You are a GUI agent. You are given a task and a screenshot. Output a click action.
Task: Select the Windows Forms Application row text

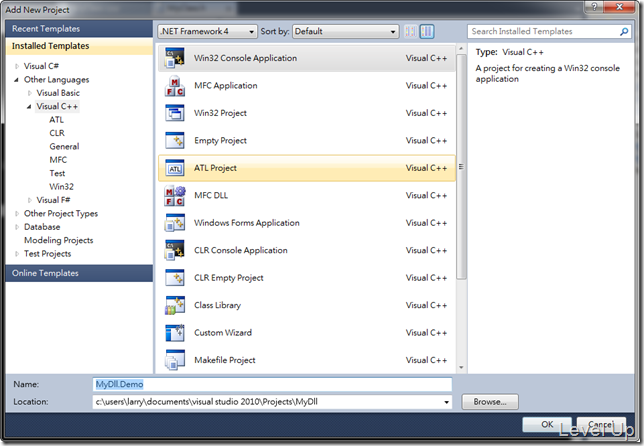(247, 223)
